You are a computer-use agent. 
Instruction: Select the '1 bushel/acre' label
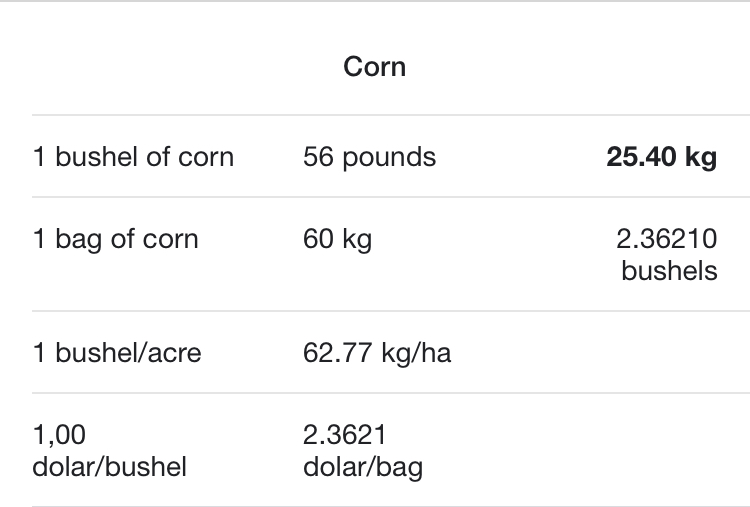[117, 353]
